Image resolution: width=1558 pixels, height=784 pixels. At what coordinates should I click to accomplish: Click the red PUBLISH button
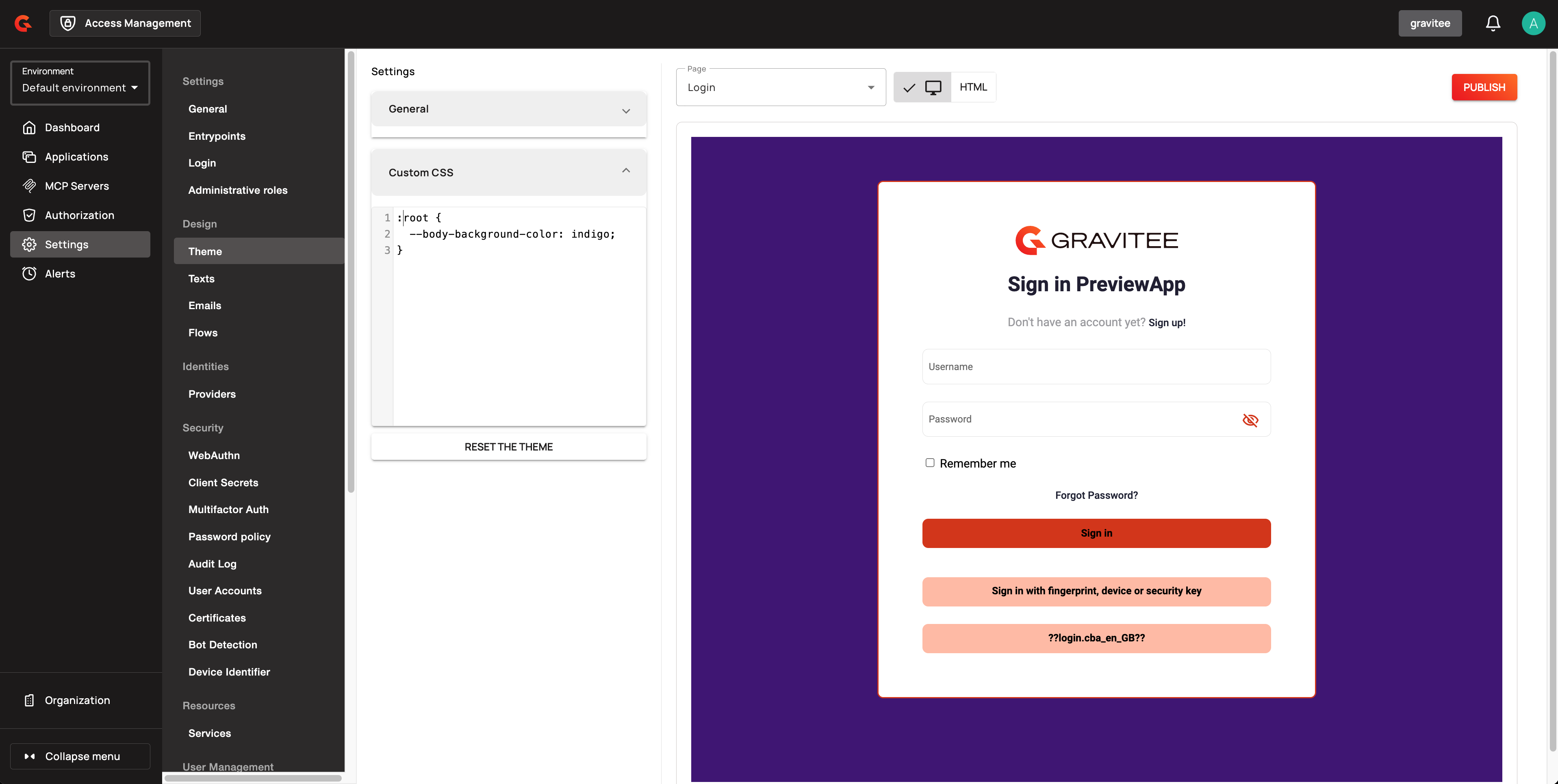tap(1484, 88)
